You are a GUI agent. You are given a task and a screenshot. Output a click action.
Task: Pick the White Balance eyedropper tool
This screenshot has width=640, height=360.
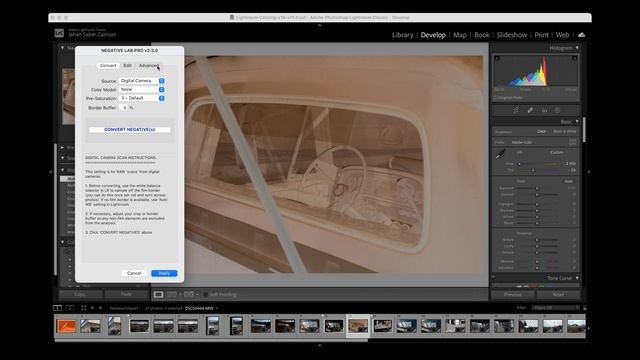click(500, 154)
